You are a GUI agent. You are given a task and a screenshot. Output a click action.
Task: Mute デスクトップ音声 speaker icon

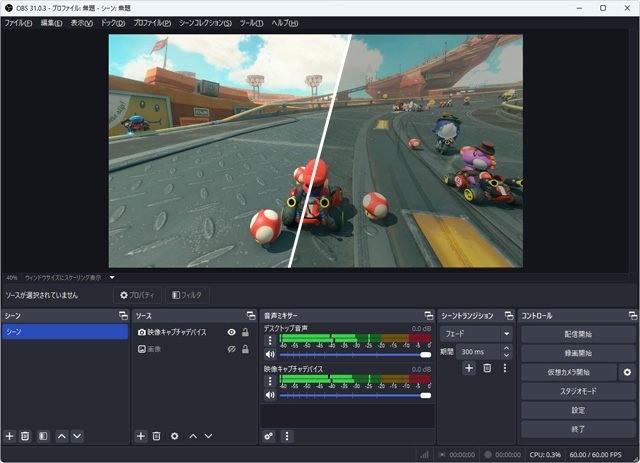click(x=270, y=354)
